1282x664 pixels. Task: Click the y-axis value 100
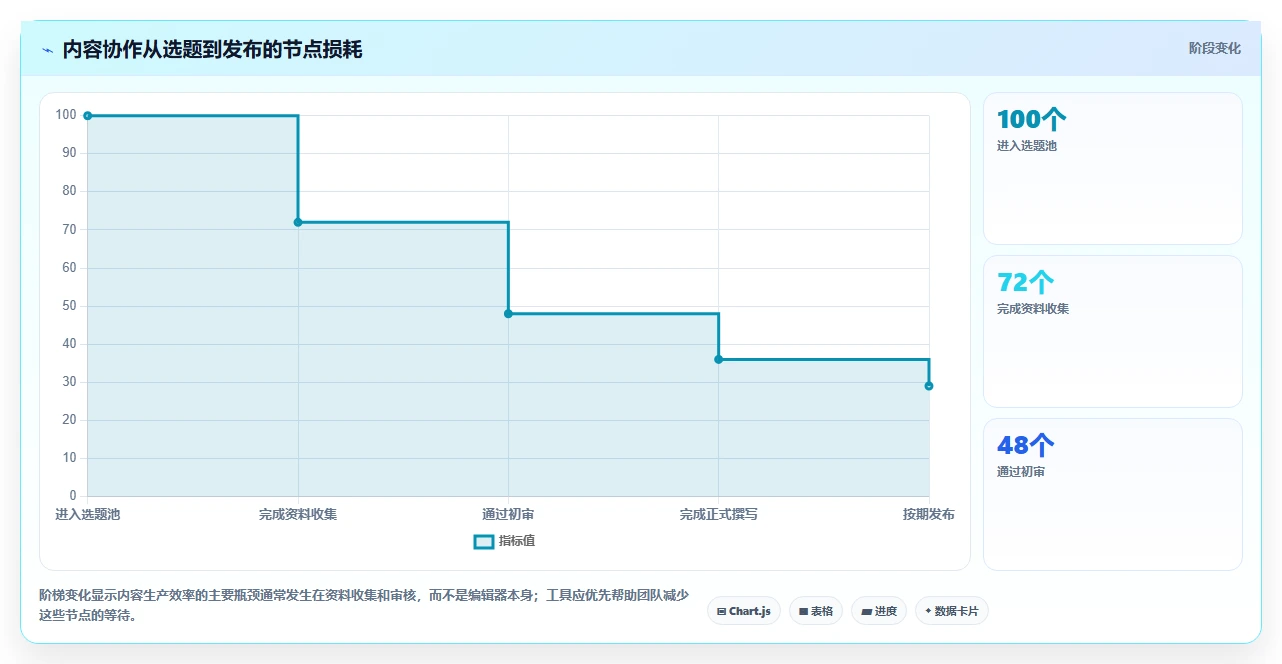(x=66, y=115)
